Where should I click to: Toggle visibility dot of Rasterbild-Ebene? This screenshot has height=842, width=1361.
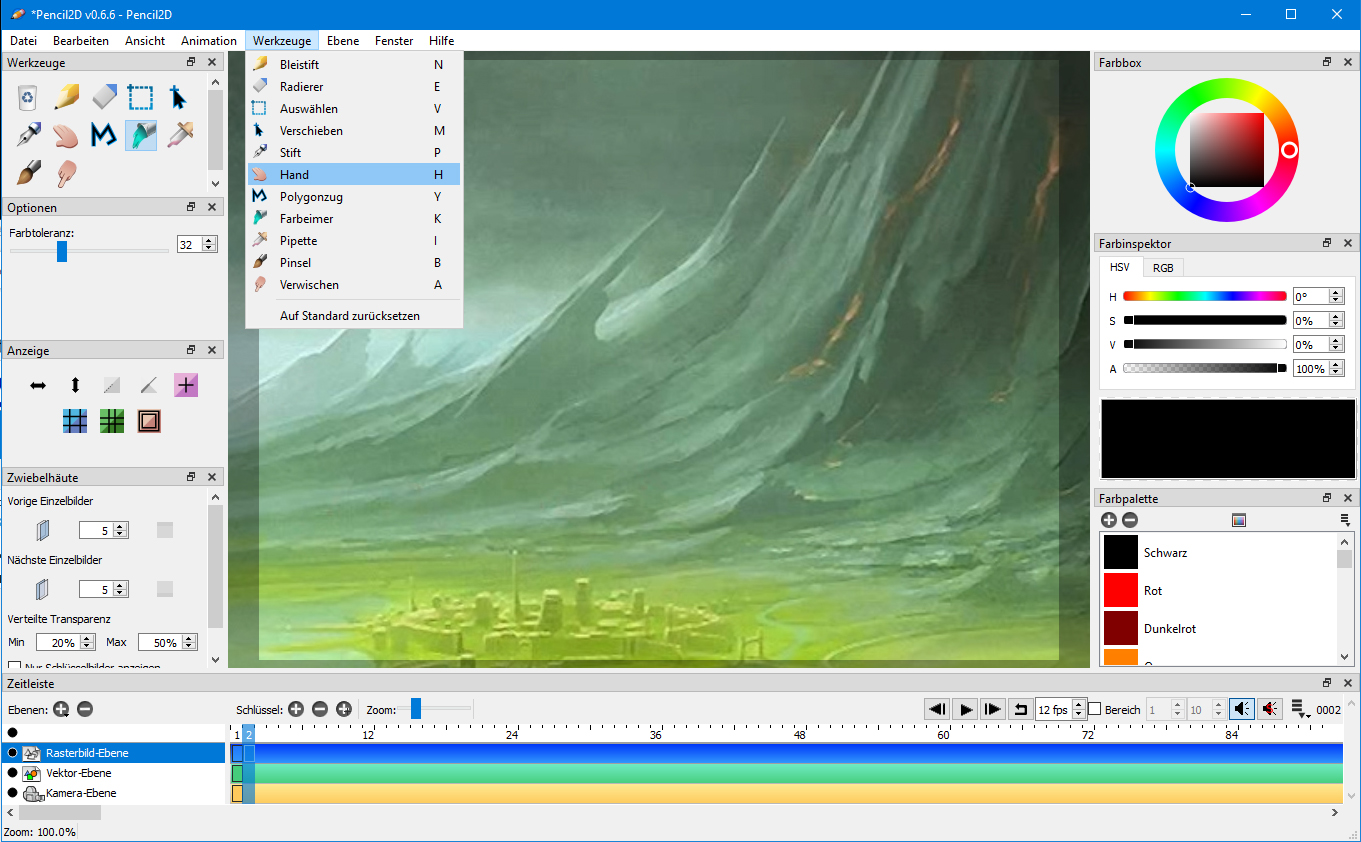tap(13, 753)
